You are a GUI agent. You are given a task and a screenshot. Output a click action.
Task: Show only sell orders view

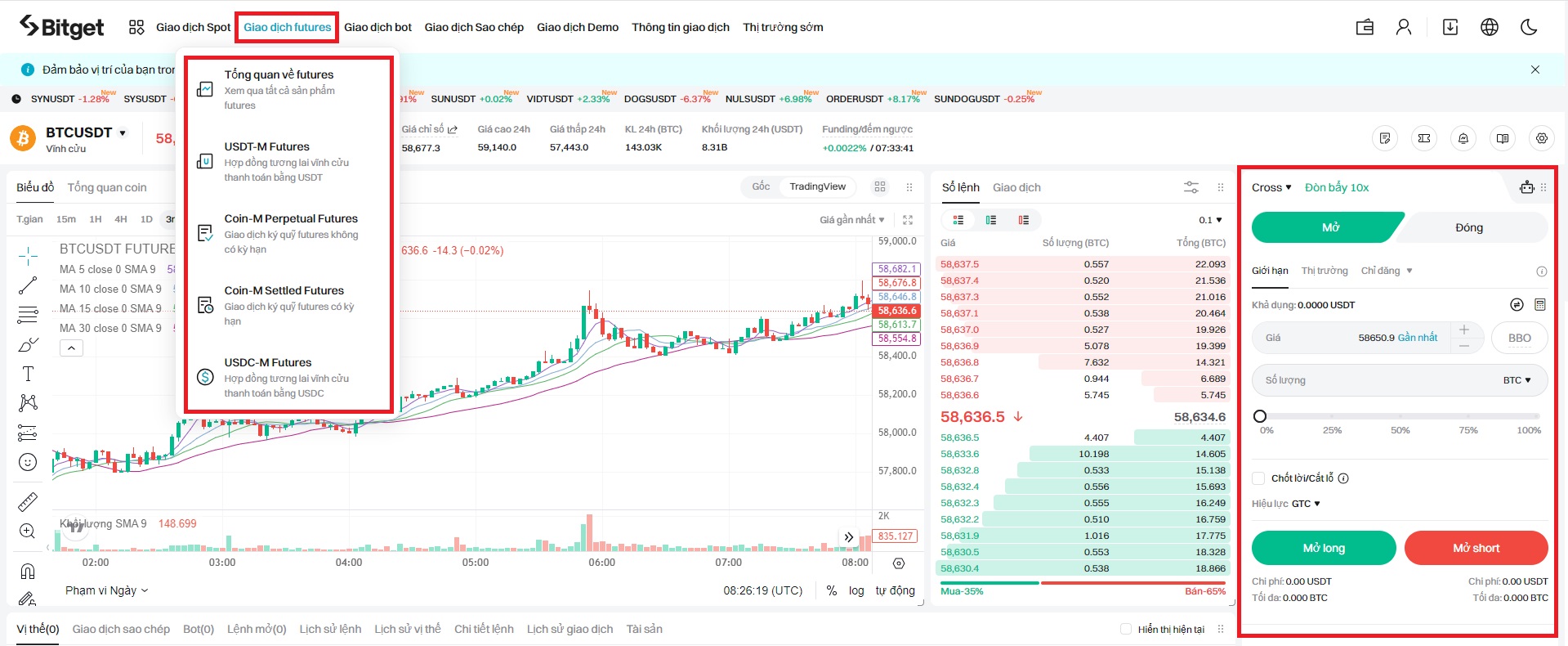[x=1024, y=220]
